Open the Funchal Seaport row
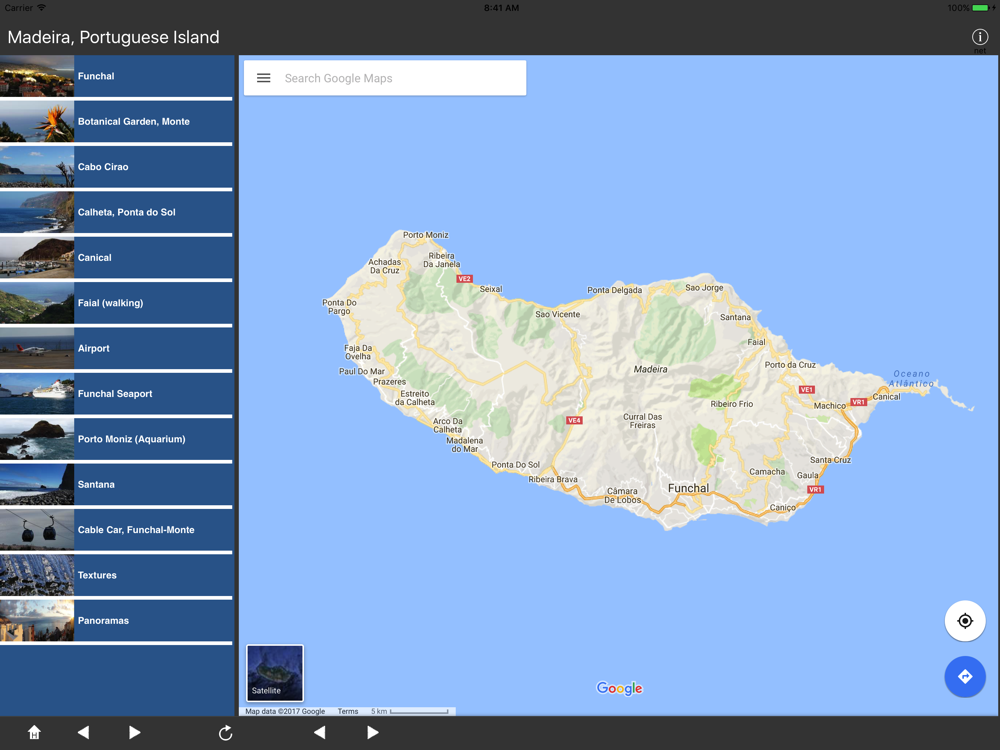 point(116,393)
